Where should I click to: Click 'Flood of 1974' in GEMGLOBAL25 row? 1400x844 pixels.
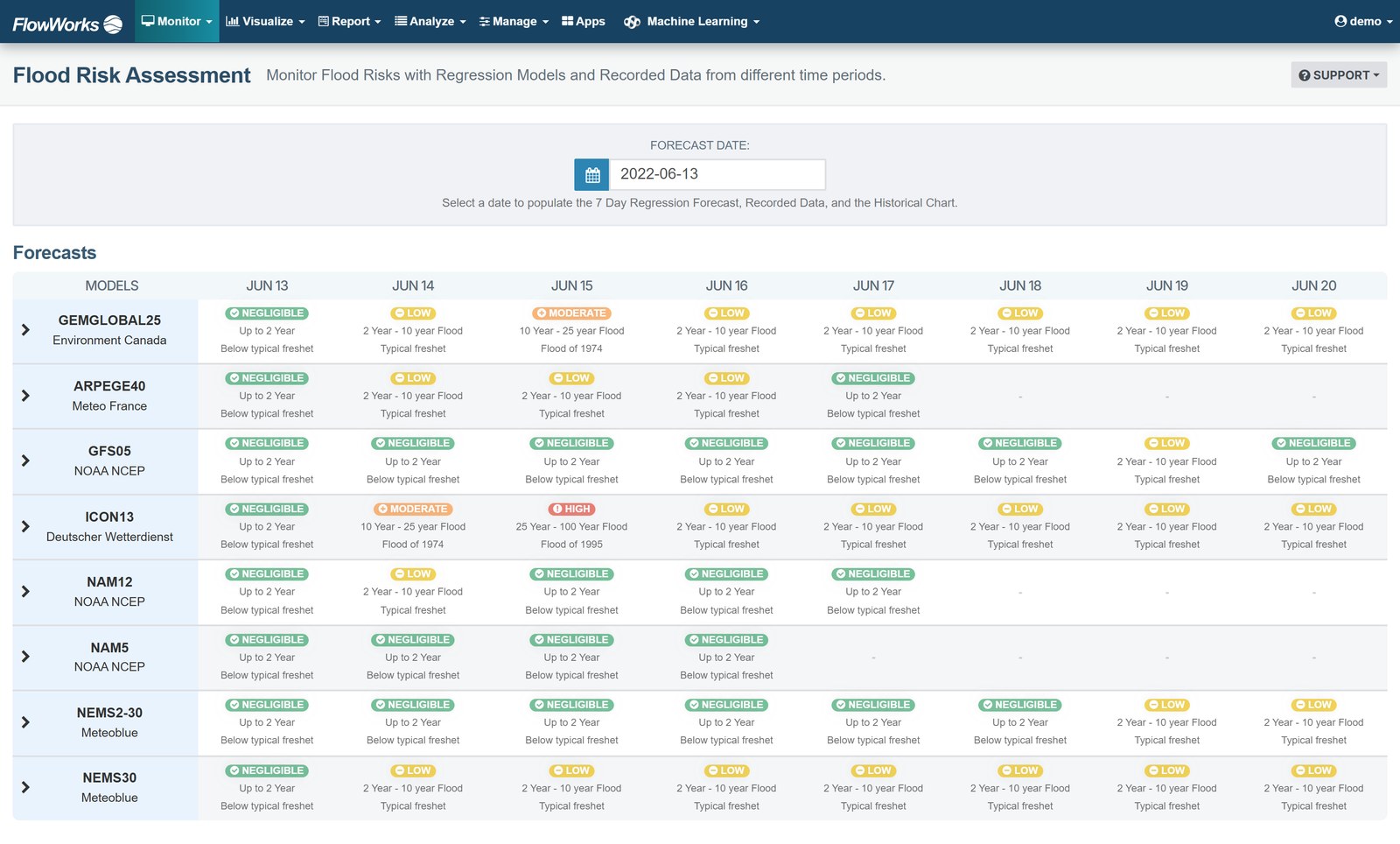[x=571, y=348]
